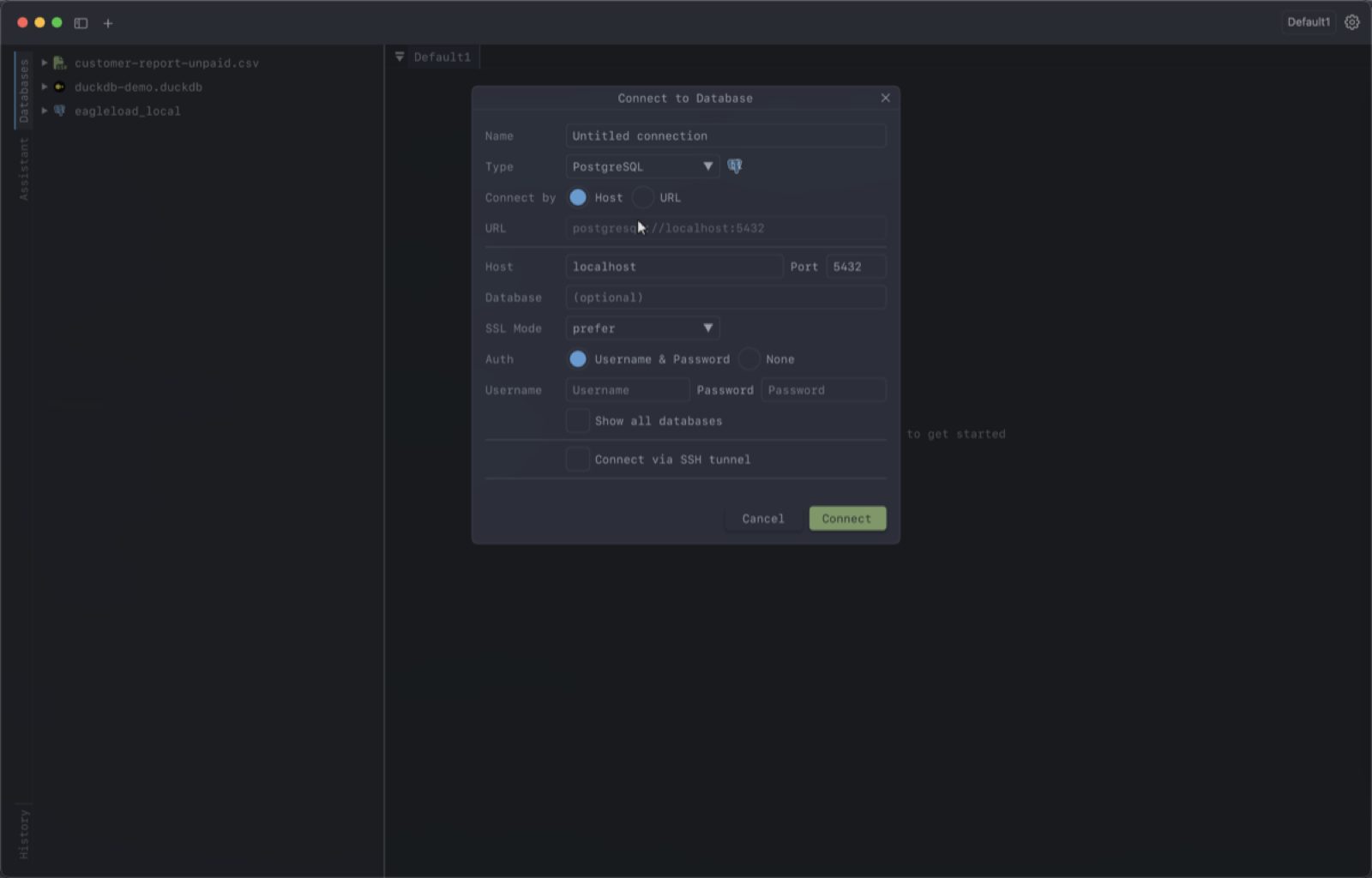Click the PostgreSQL icon beside eagleload_local
The width and height of the screenshot is (1372, 878).
point(60,111)
